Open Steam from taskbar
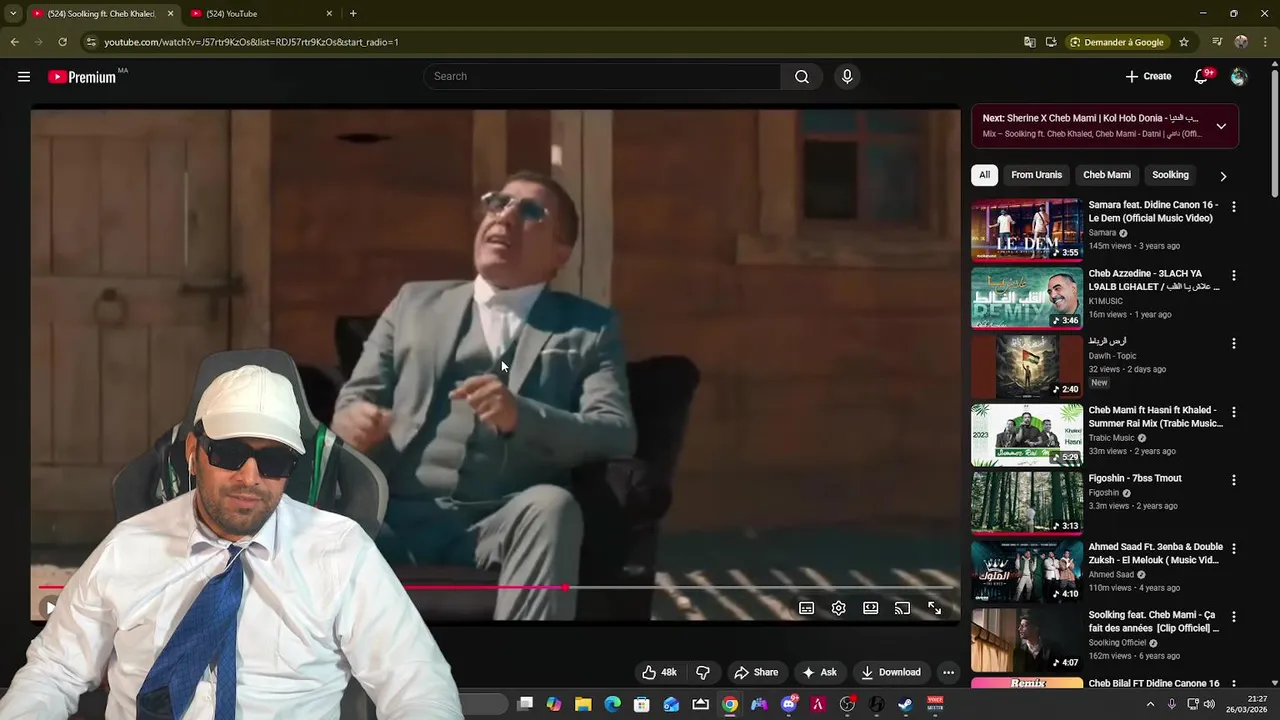Image resolution: width=1280 pixels, height=720 pixels. [x=905, y=704]
